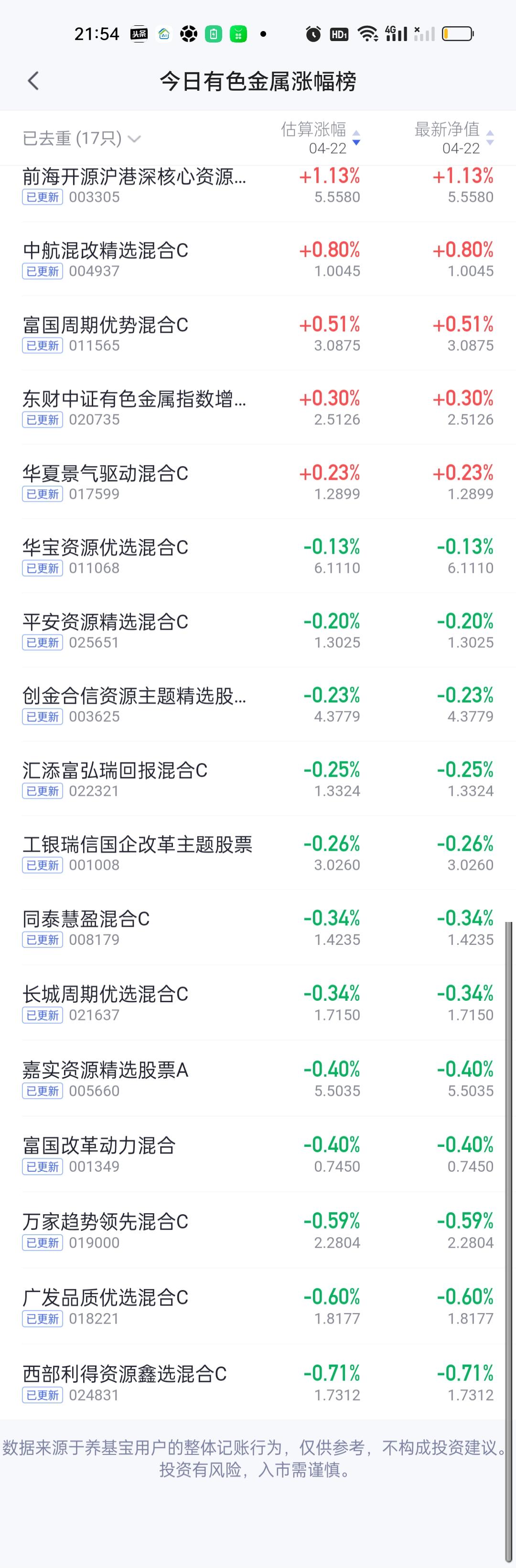Toggle sort by 估算涨幅 column
The height and width of the screenshot is (1568, 516).
[x=320, y=138]
